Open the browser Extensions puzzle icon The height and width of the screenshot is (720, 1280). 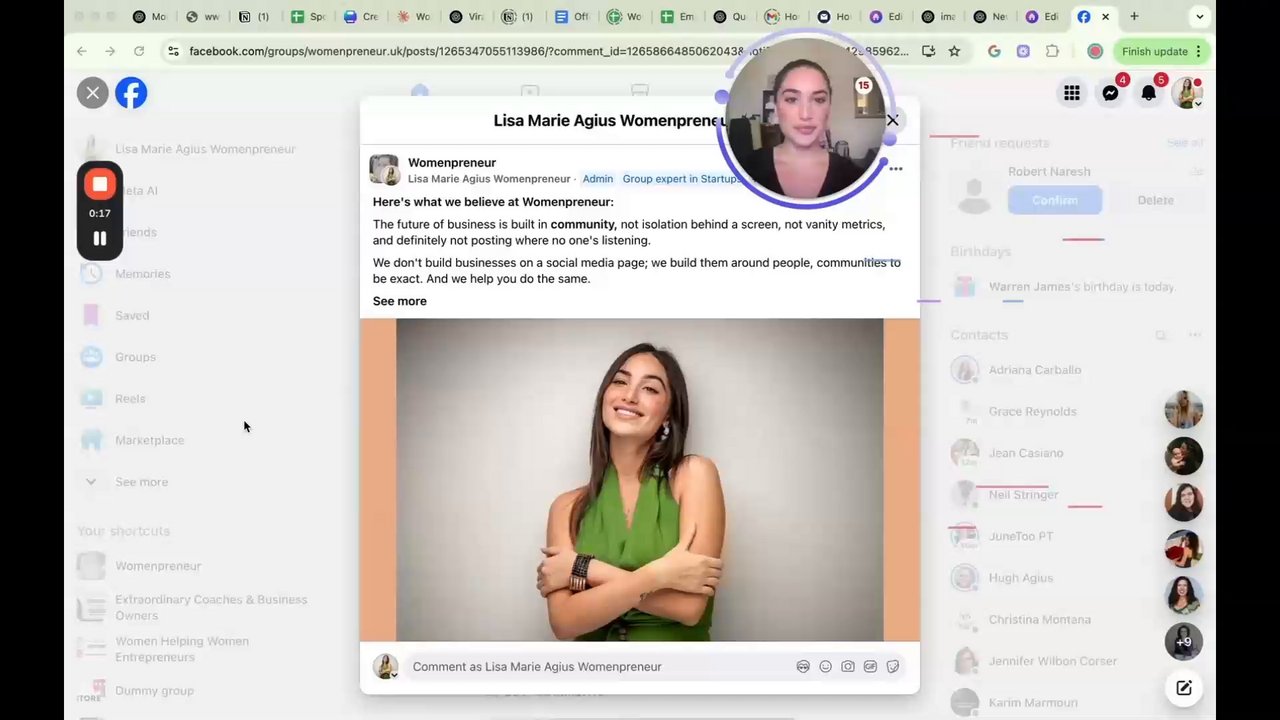coord(1052,51)
